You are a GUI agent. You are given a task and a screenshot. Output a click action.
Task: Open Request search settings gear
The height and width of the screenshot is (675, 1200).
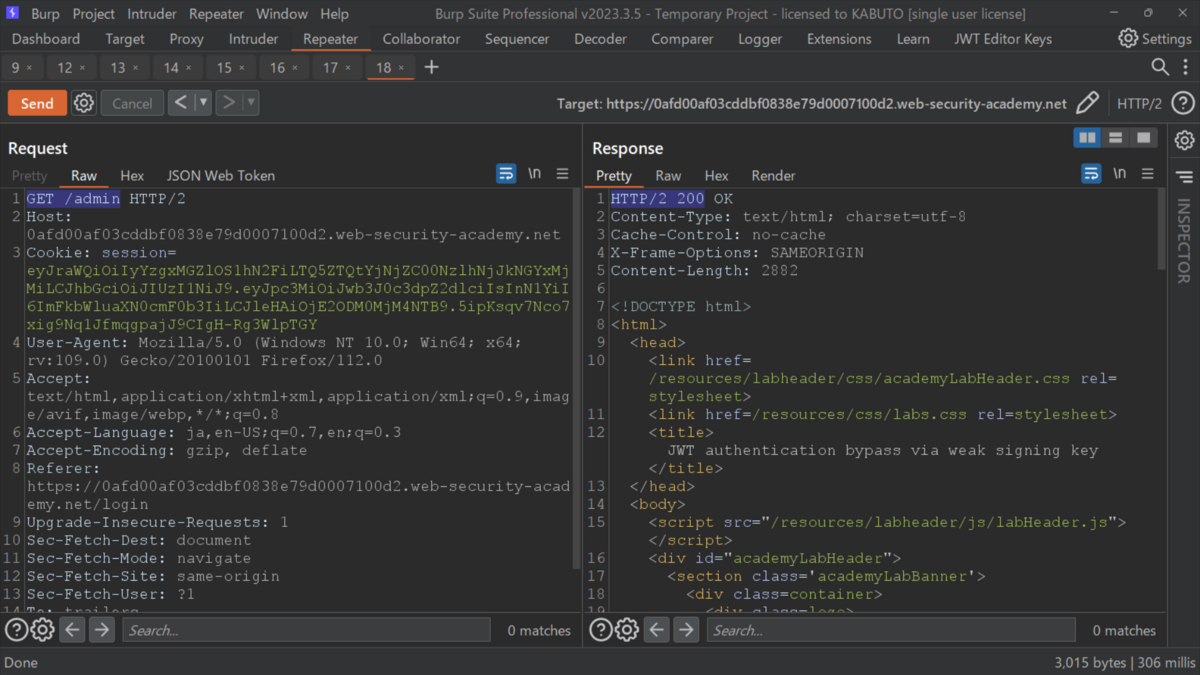(42, 630)
